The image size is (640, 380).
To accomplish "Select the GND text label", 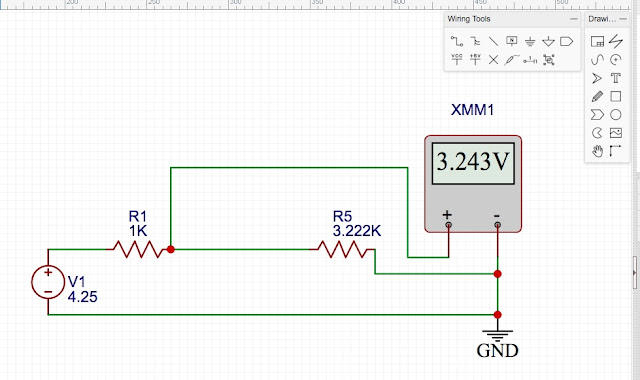I will click(x=498, y=351).
